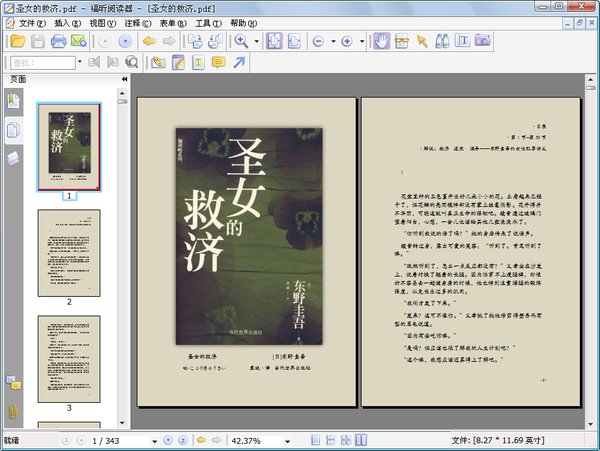Open the 文件(F) menu
The image size is (600, 451).
pyautogui.click(x=32, y=22)
